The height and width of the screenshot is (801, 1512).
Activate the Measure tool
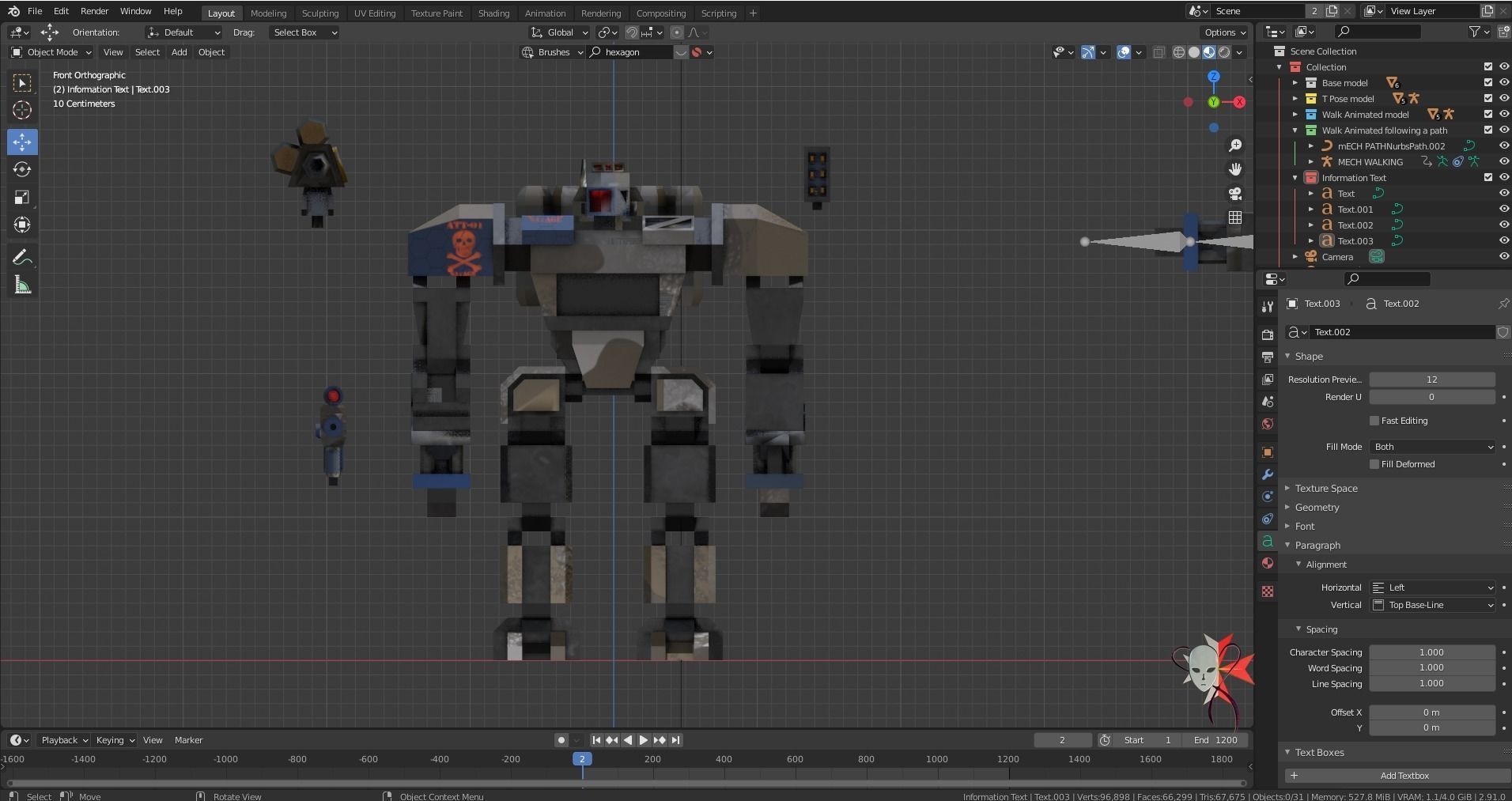pyautogui.click(x=21, y=284)
